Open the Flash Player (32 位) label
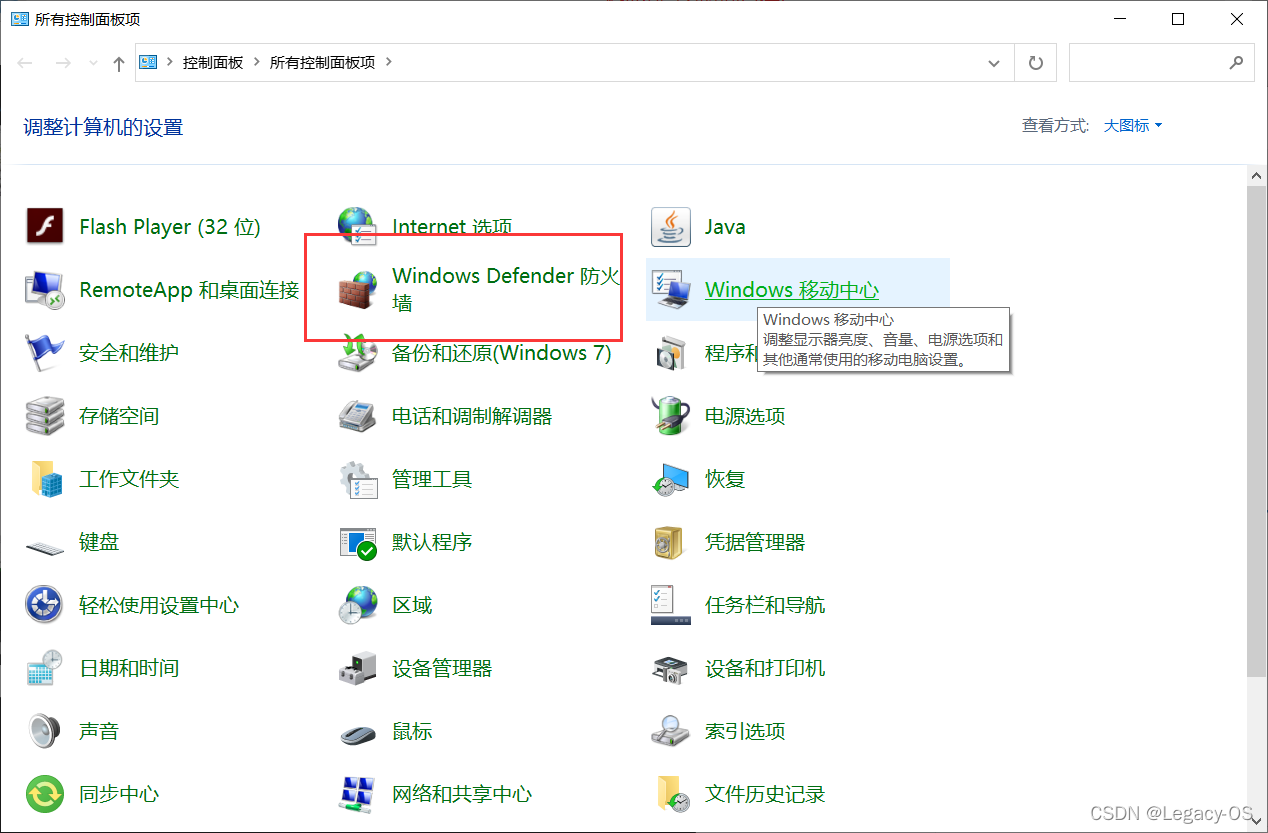Image resolution: width=1268 pixels, height=833 pixels. (x=170, y=227)
